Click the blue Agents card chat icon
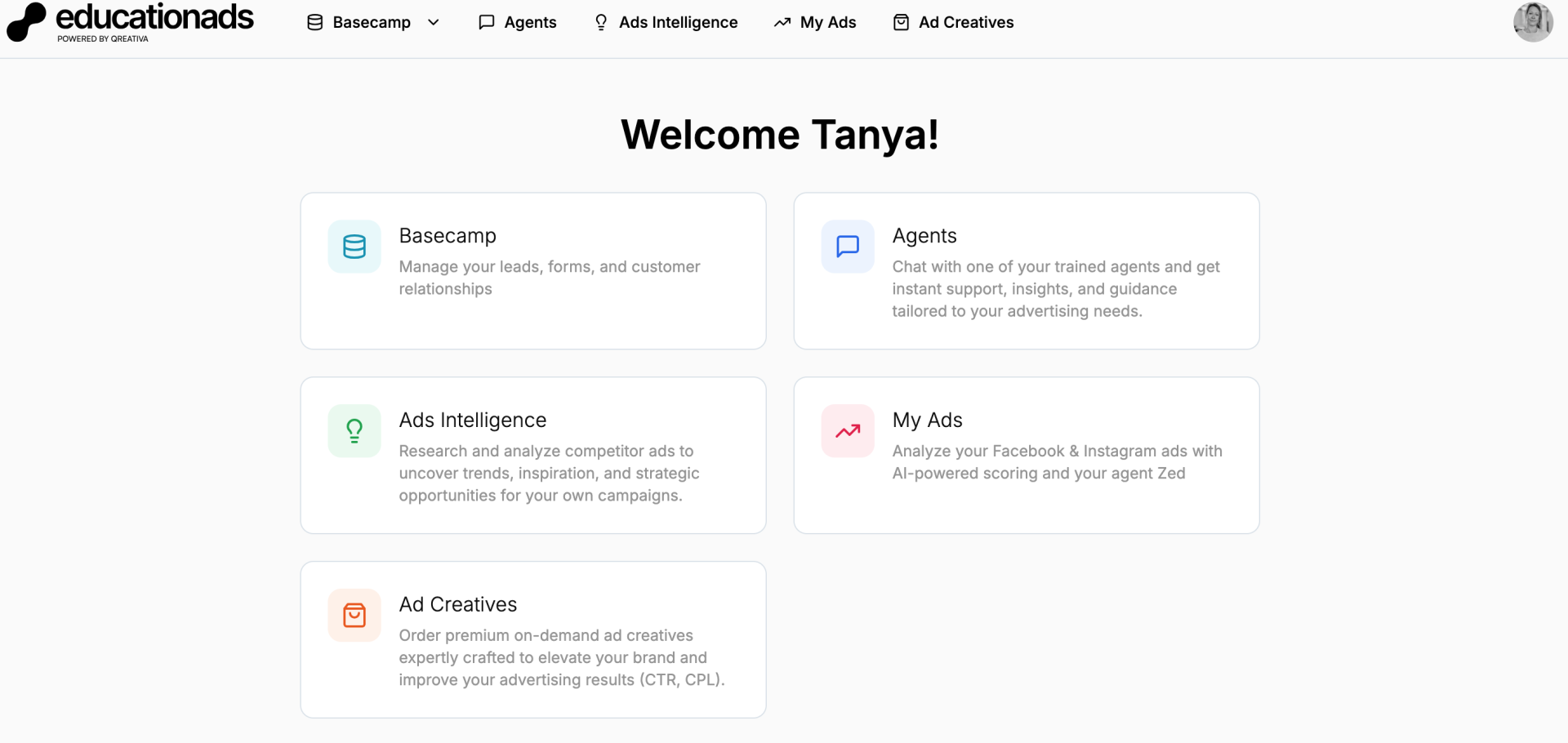1568x743 pixels. 848,247
